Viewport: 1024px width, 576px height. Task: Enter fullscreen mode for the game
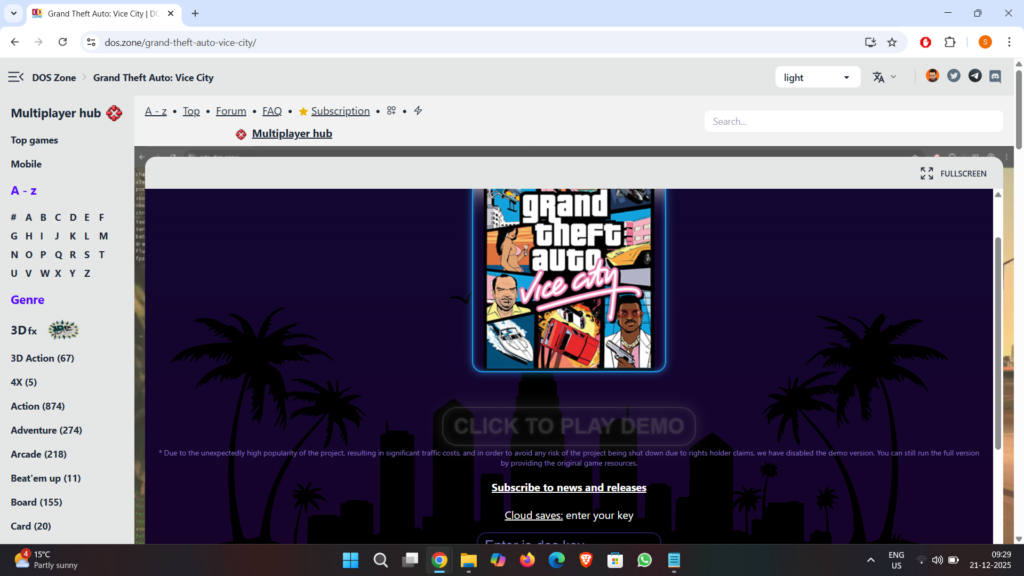click(x=953, y=173)
